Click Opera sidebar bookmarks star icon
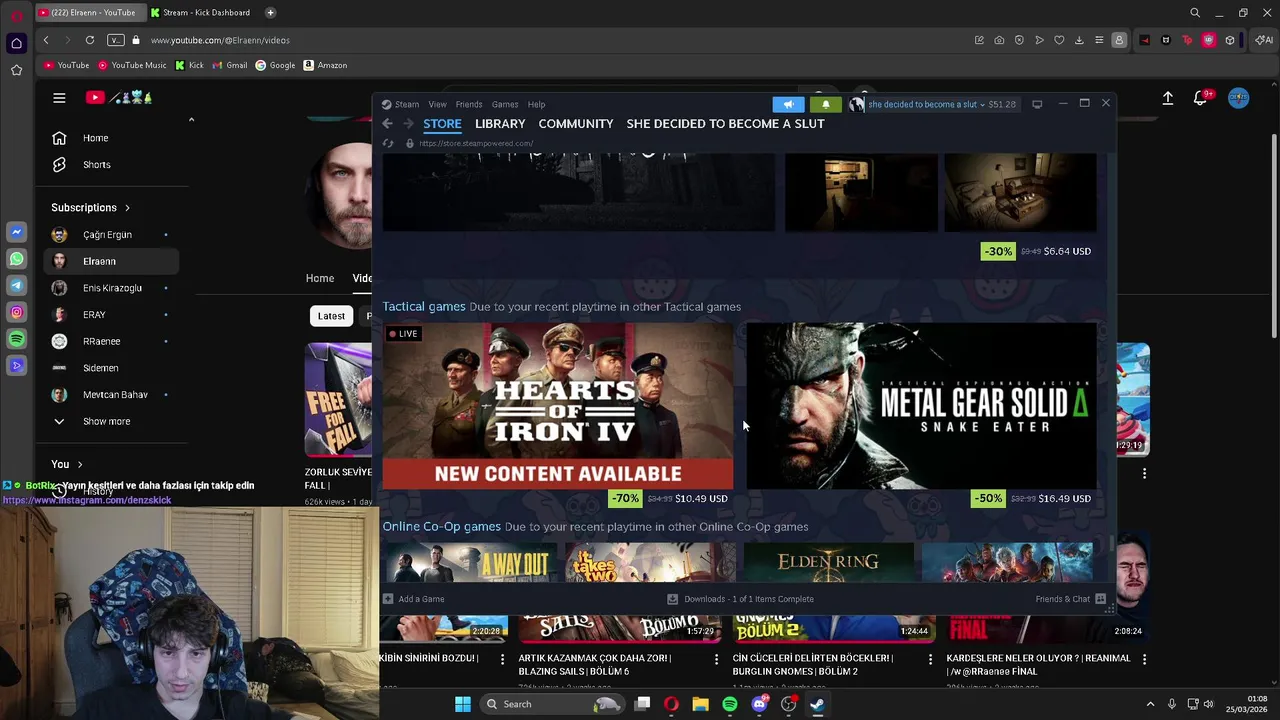This screenshot has height=720, width=1280. [x=16, y=70]
